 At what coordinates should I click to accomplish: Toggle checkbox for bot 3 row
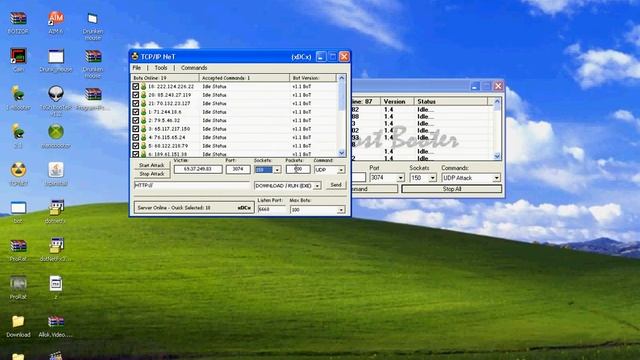136,129
